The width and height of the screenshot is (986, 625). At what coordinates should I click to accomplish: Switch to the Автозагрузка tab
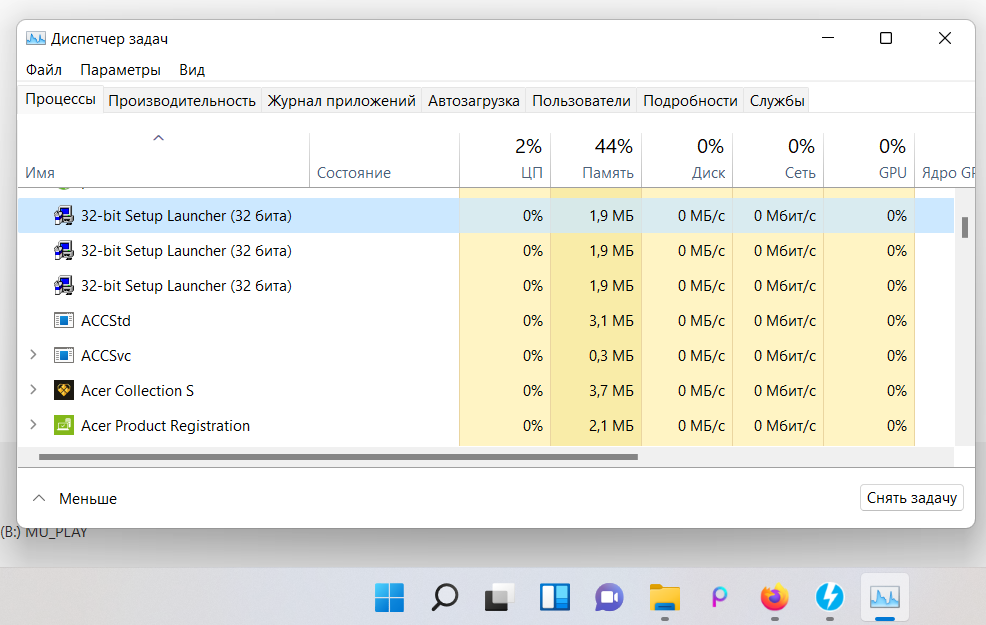tap(474, 101)
